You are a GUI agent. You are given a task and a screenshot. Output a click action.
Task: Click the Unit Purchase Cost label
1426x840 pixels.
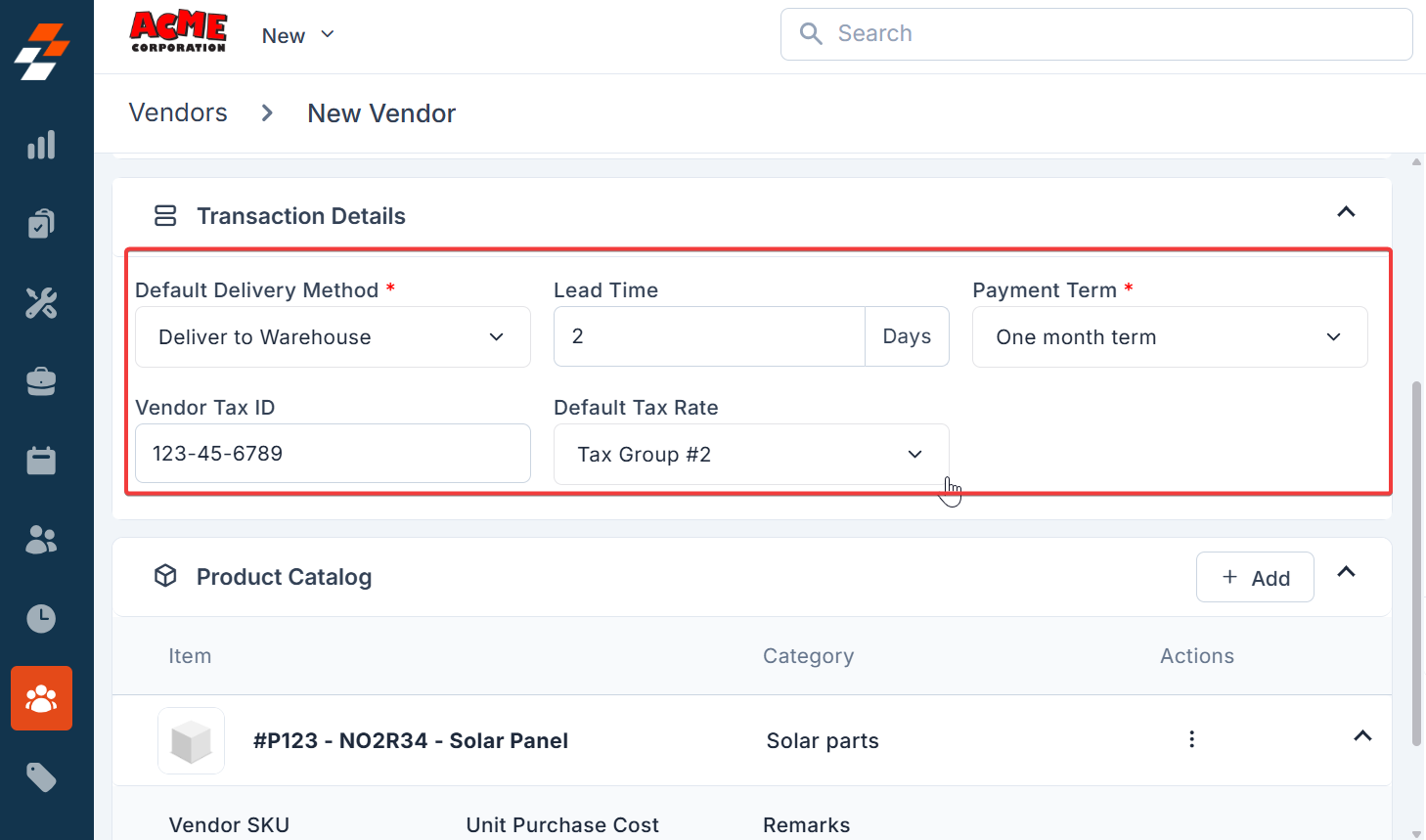562,825
